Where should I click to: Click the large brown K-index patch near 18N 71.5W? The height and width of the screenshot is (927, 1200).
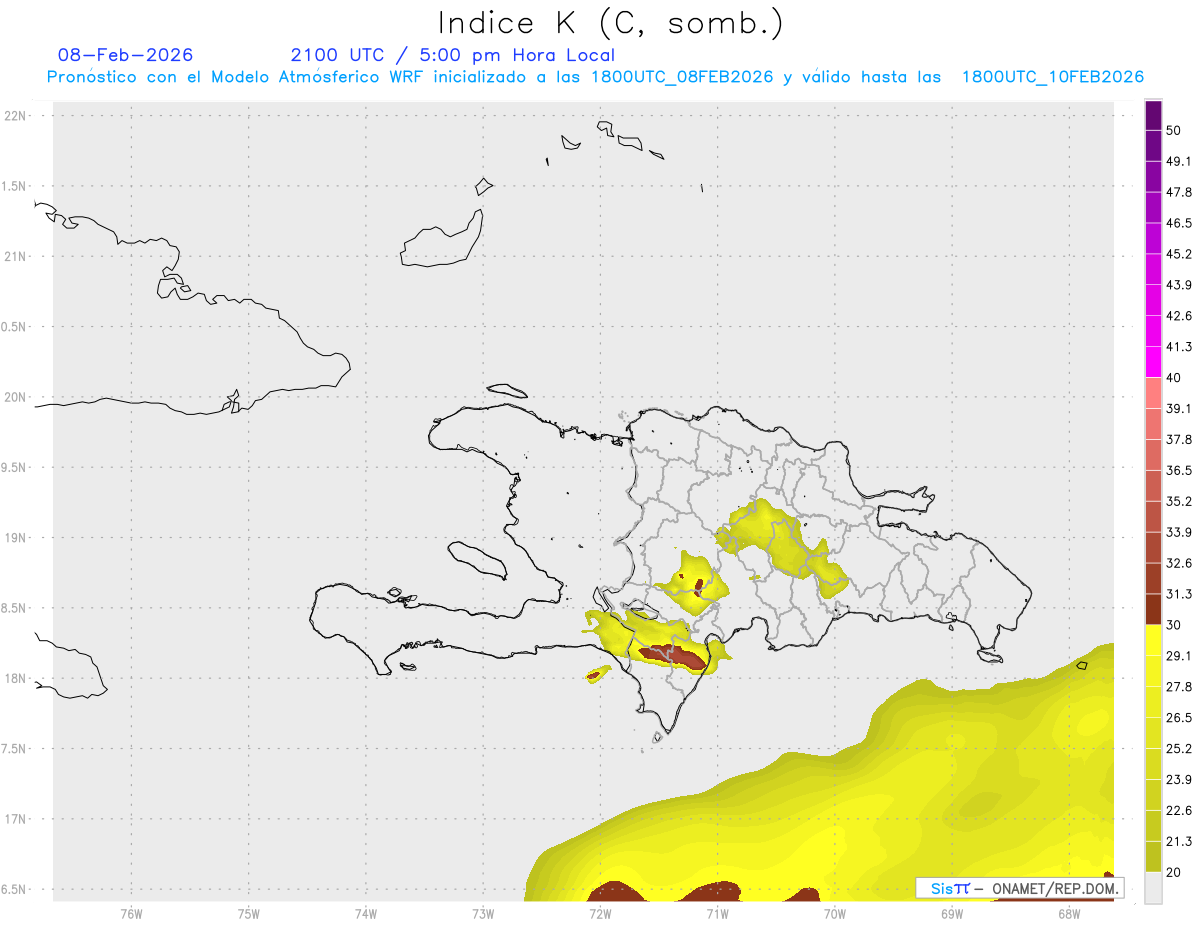point(672,656)
